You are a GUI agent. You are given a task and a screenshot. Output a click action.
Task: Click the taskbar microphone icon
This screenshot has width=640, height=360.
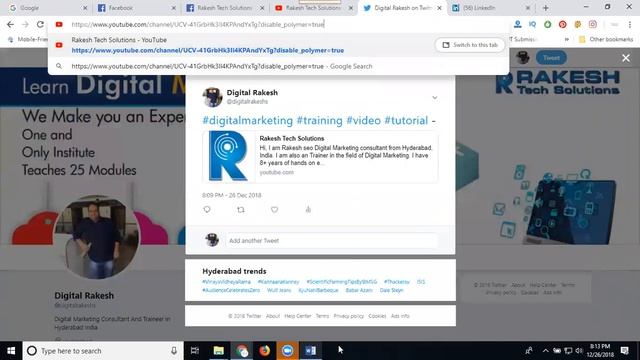pos(174,351)
